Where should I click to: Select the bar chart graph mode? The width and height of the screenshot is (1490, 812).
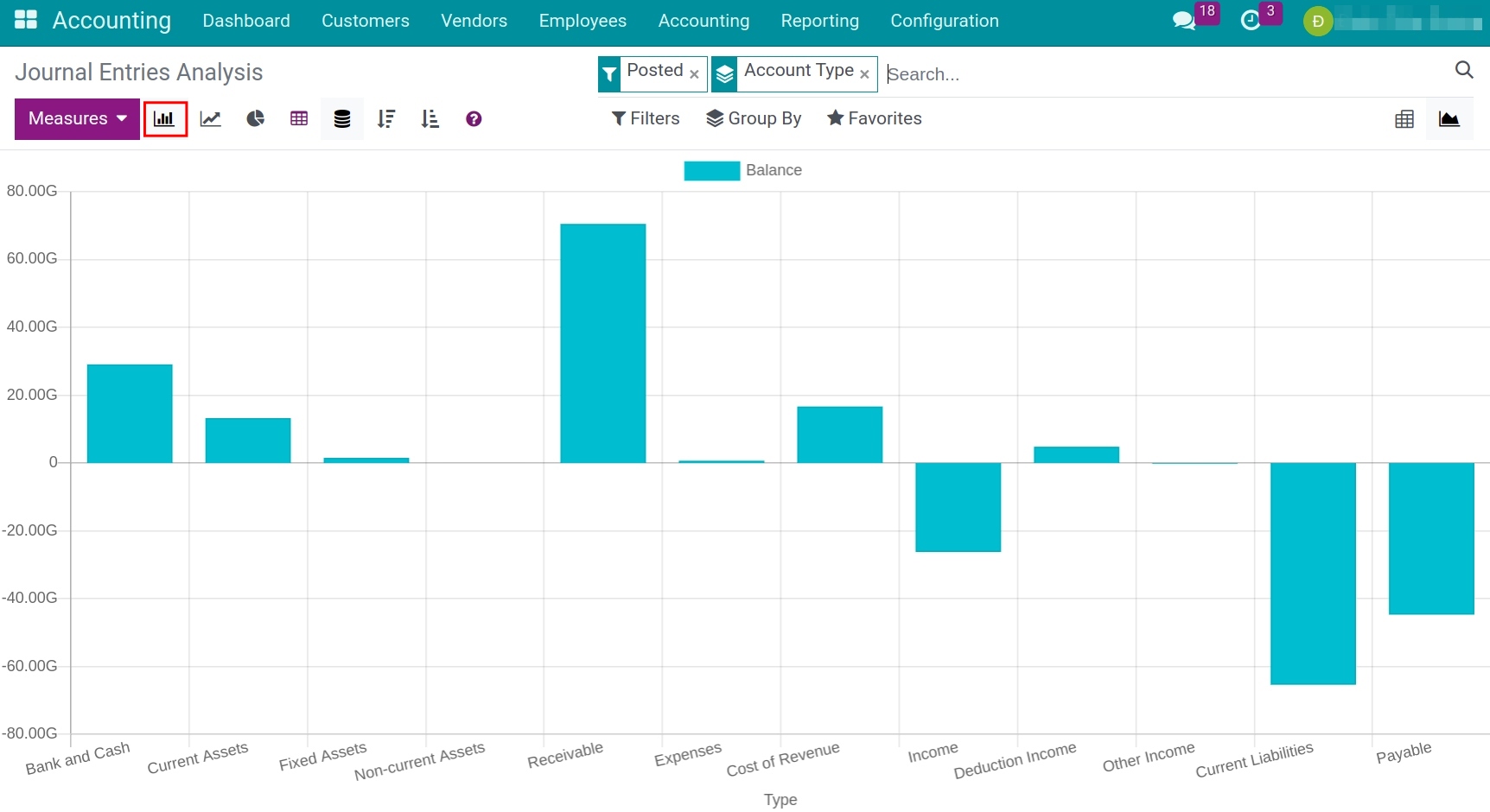pyautogui.click(x=165, y=118)
